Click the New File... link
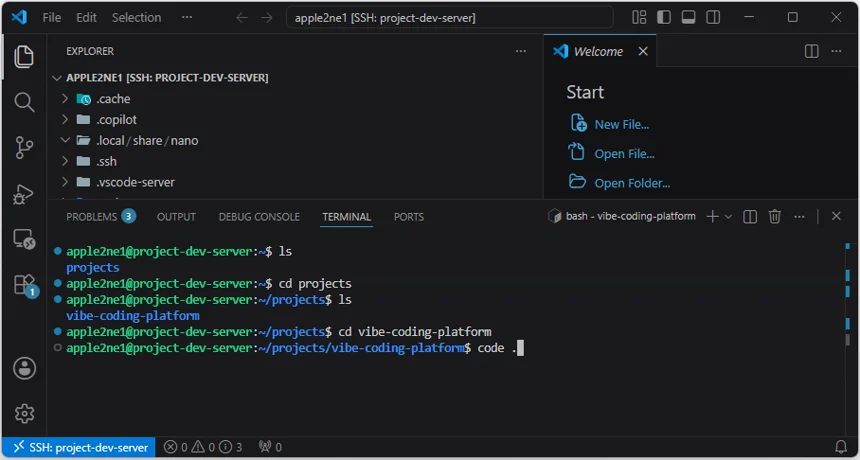The image size is (860, 460). pos(621,124)
